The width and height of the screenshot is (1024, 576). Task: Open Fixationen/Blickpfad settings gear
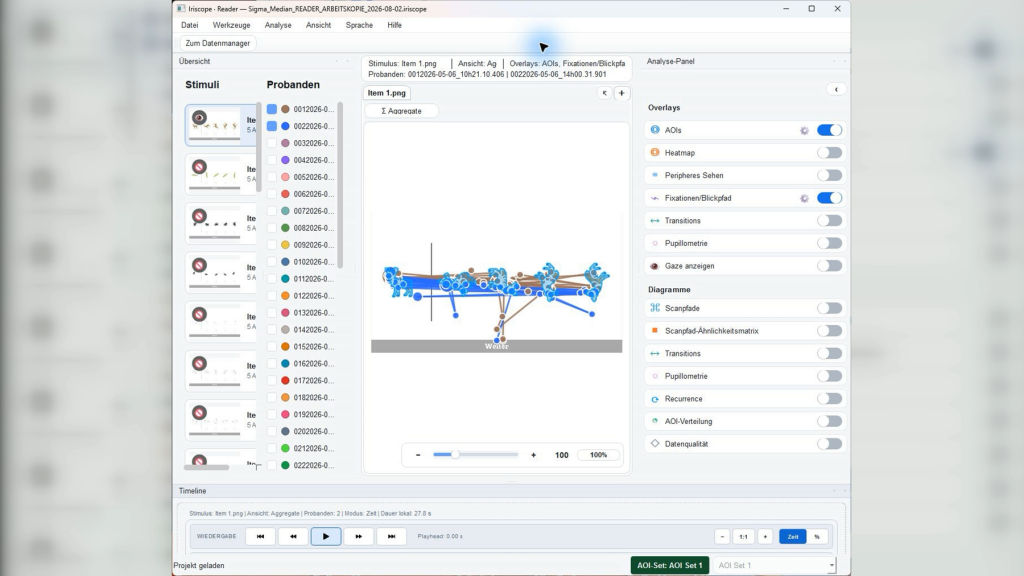pos(804,199)
